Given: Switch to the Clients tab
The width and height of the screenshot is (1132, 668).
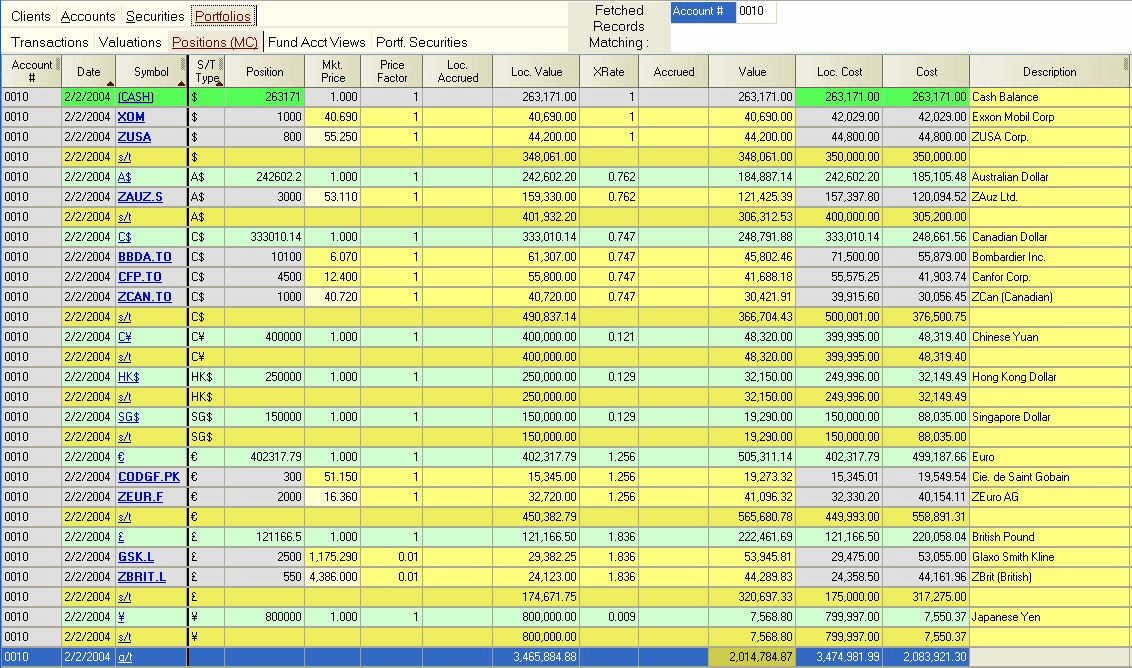Looking at the screenshot, I should pos(30,16).
